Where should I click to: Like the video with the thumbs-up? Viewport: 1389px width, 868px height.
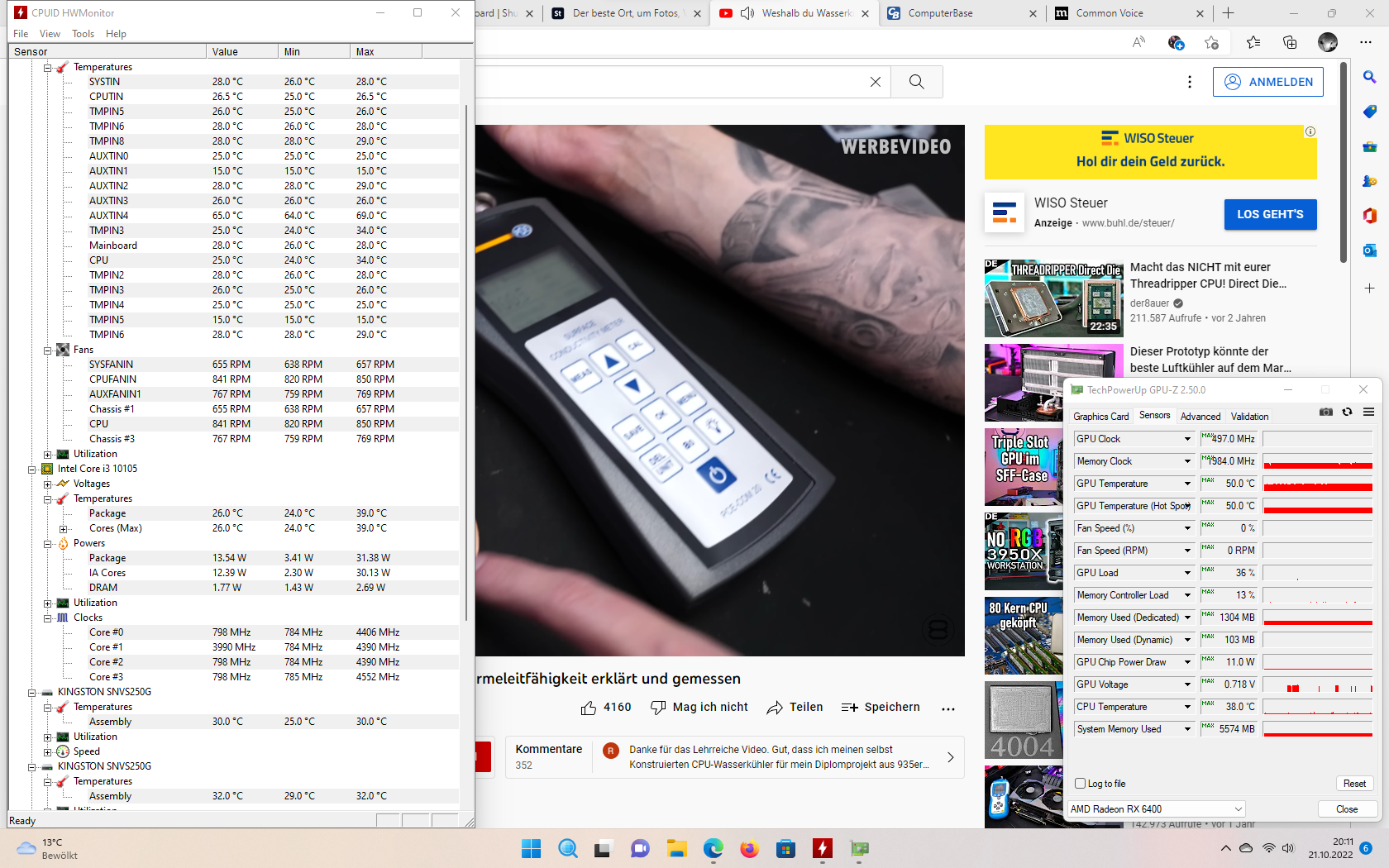(x=589, y=707)
